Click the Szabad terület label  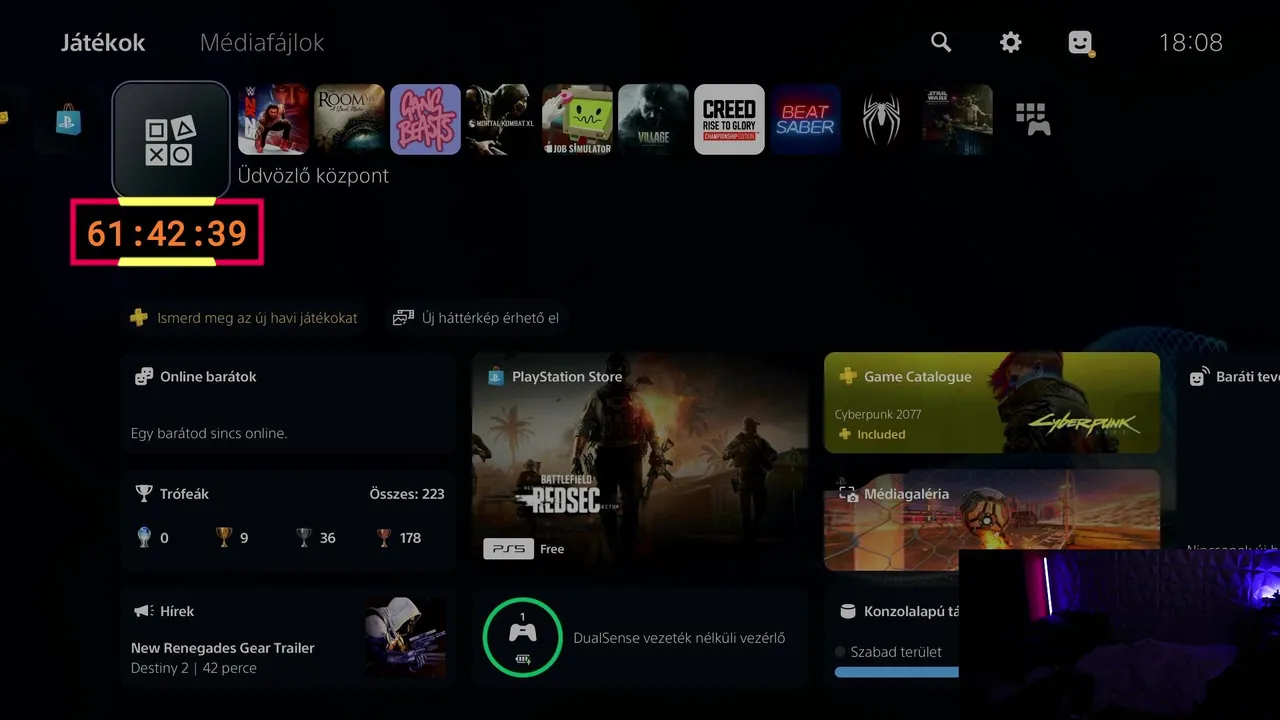[x=896, y=652]
